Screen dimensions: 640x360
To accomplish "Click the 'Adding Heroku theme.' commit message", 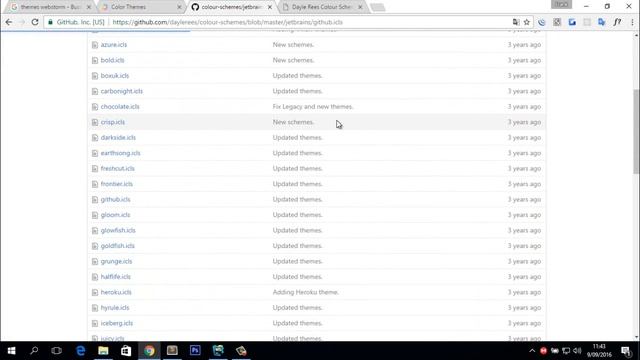I will click(x=305, y=293).
